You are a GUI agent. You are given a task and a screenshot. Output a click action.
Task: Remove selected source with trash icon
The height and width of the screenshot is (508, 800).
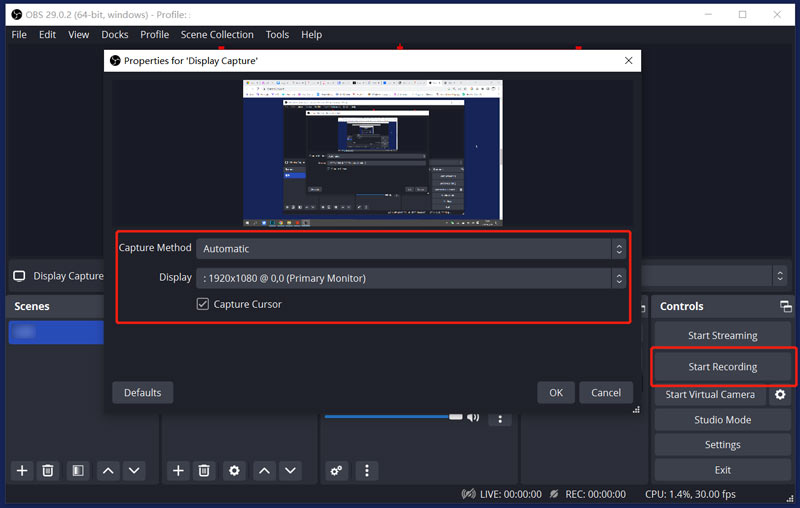(x=204, y=470)
